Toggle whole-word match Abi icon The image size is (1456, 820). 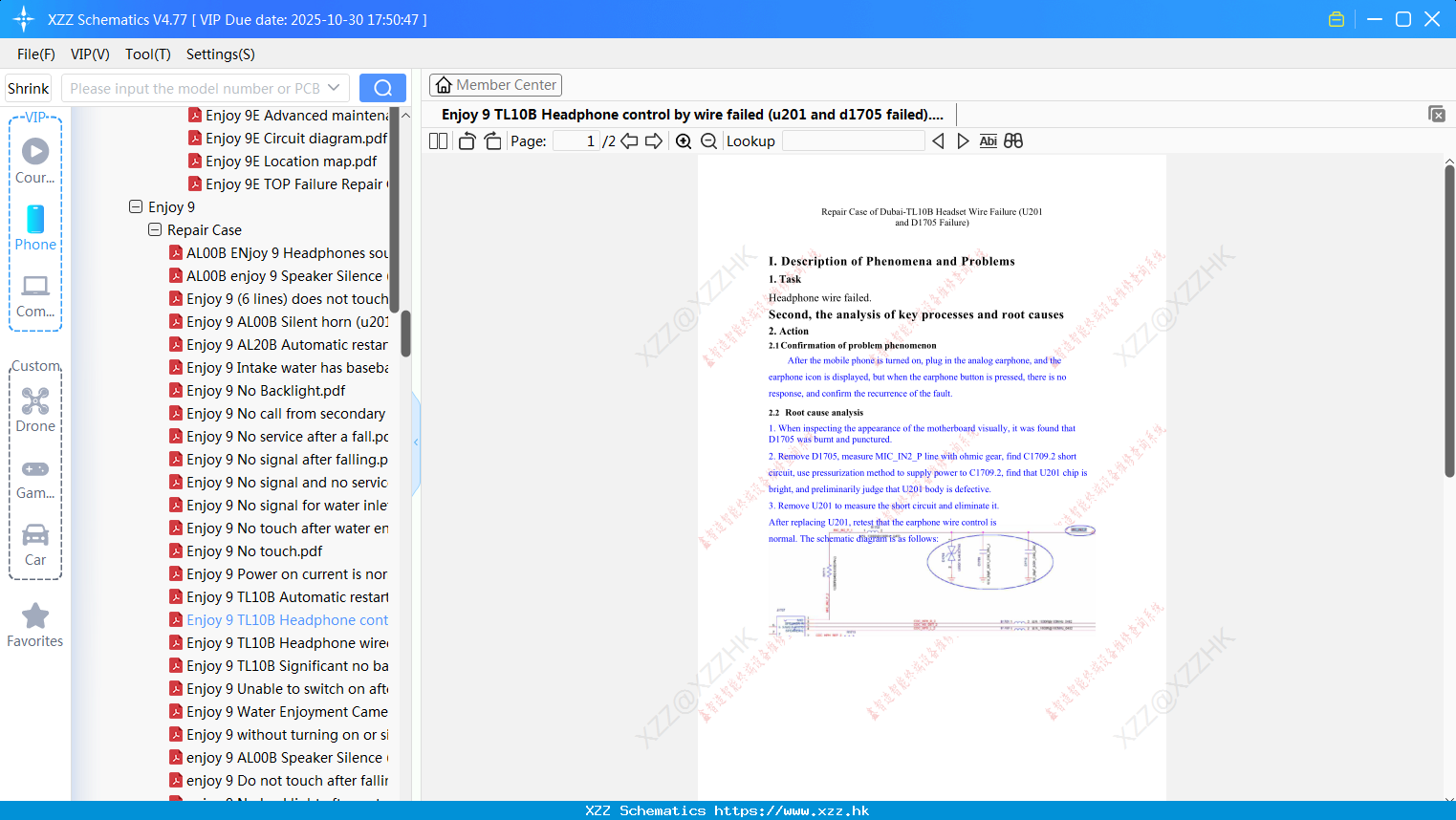point(989,140)
